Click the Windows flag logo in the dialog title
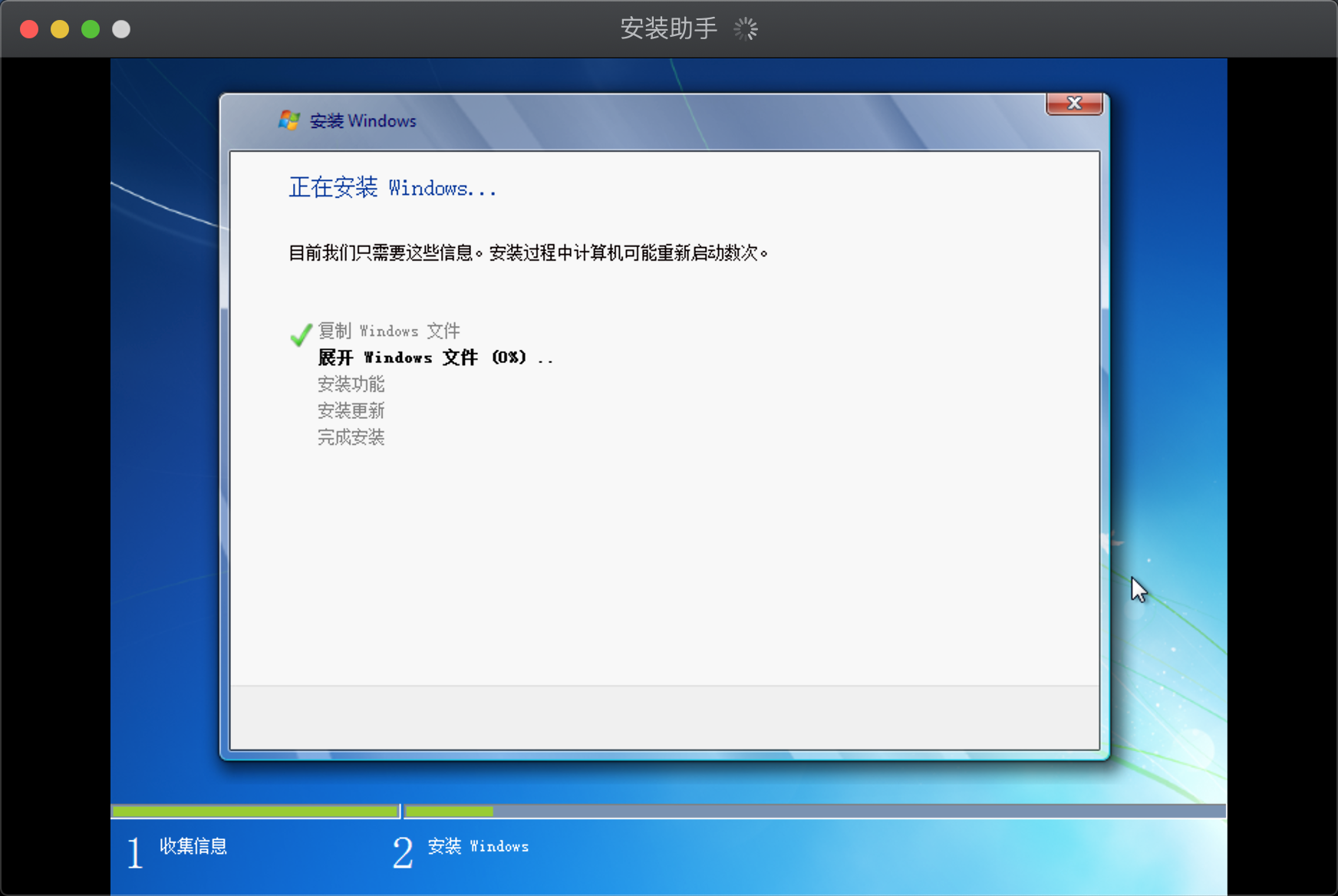The width and height of the screenshot is (1338, 896). coord(289,120)
